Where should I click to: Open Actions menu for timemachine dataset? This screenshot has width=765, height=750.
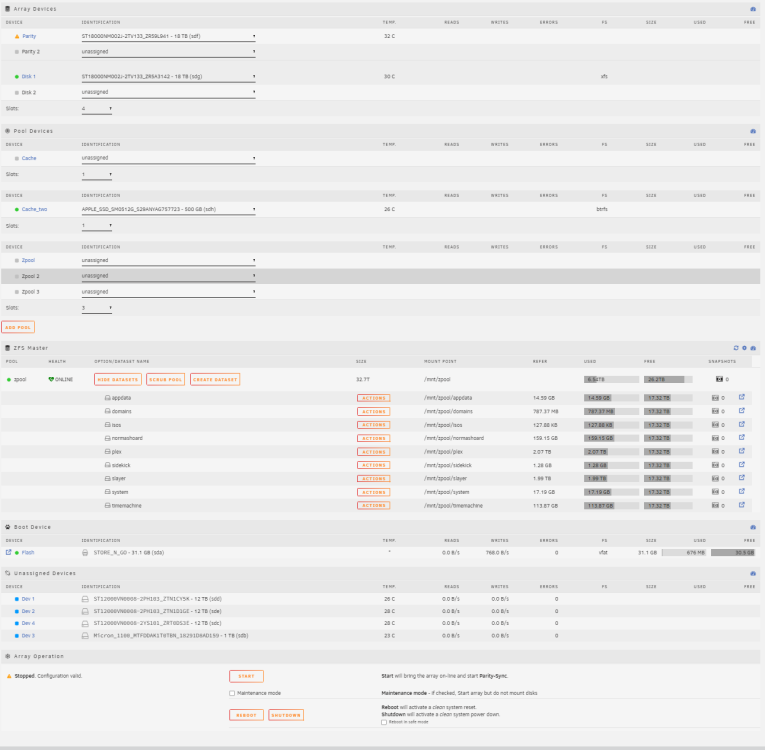(374, 506)
